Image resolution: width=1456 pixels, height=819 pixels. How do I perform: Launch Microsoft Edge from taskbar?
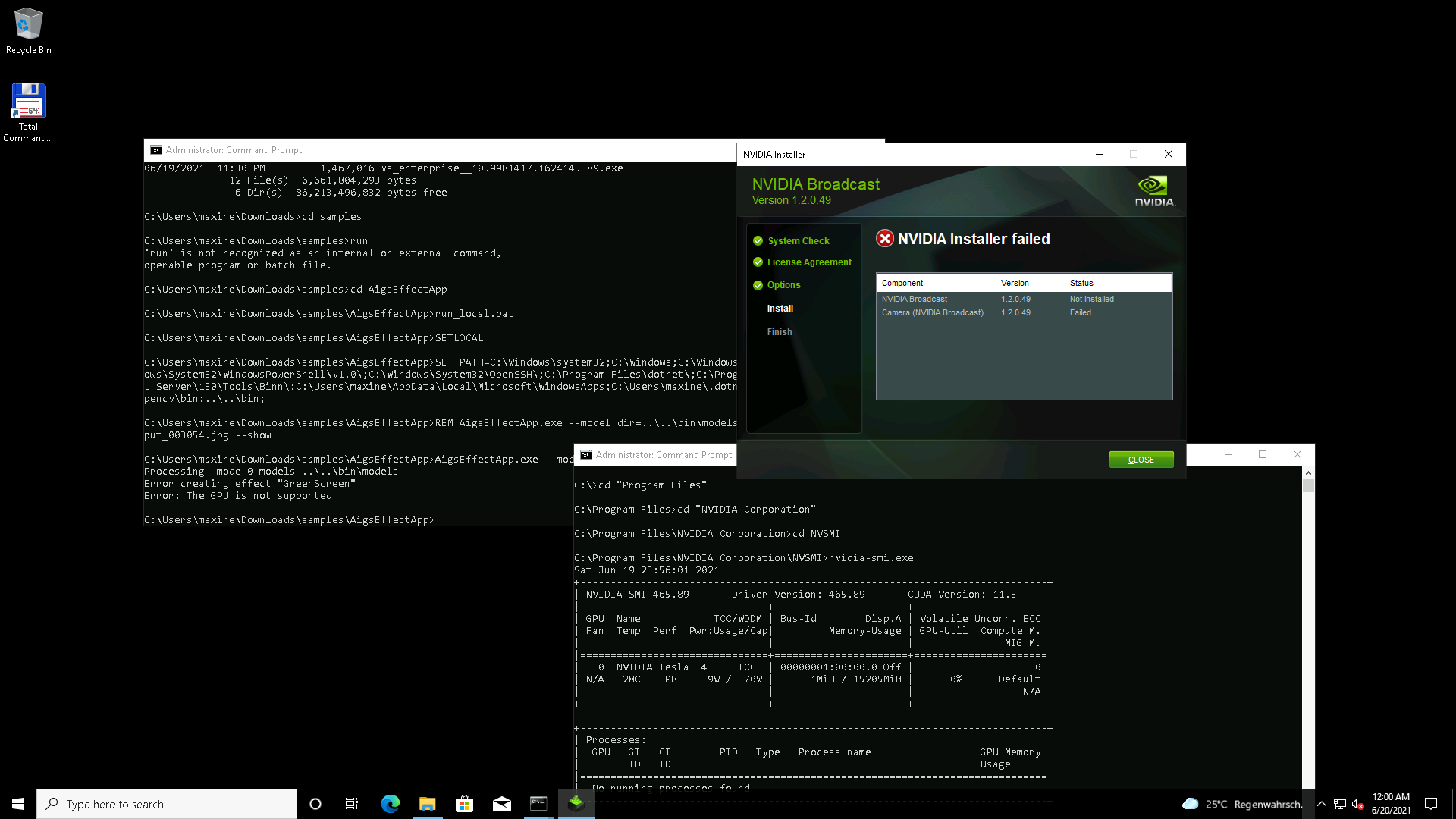tap(390, 804)
